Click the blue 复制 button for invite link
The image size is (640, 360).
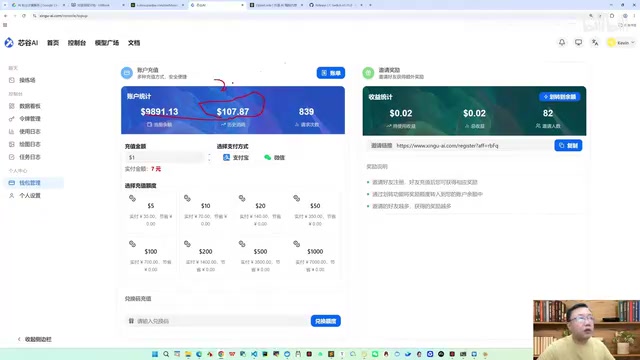tap(568, 145)
